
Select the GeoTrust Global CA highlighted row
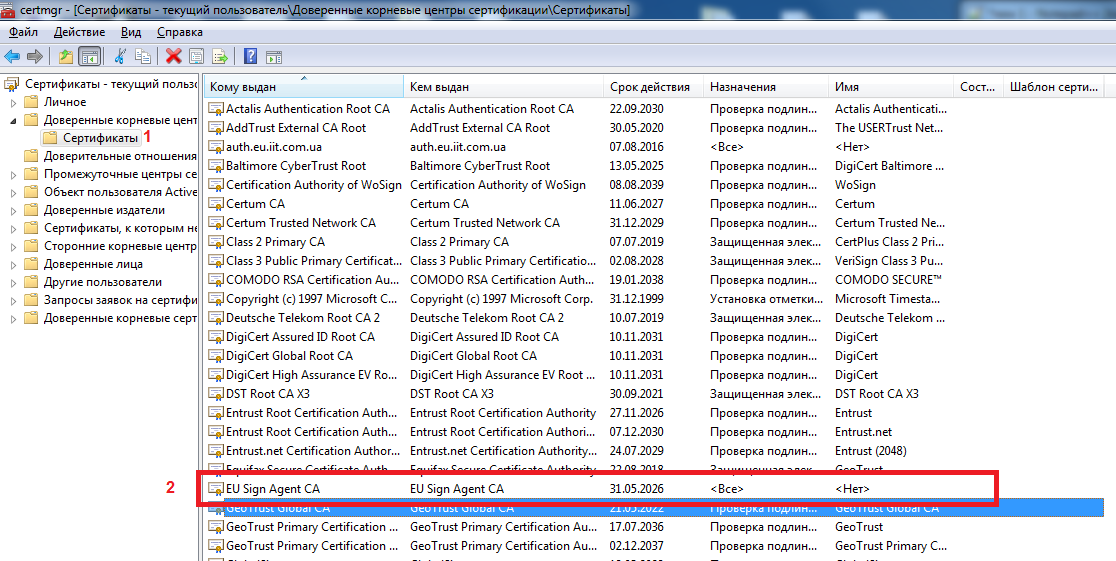click(x=655, y=508)
